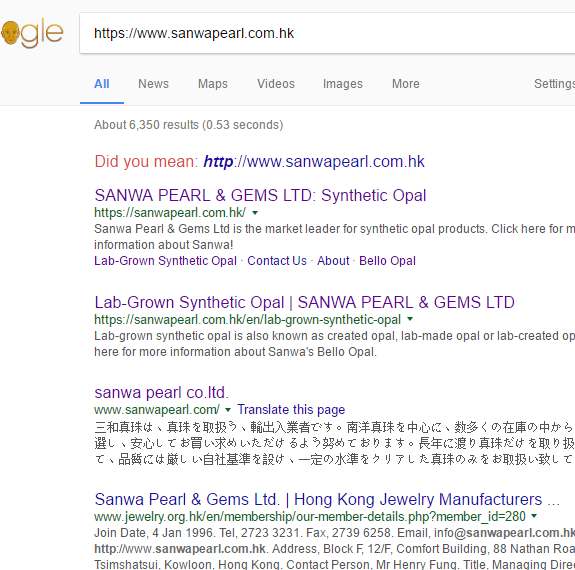Screen dimensions: 575x570
Task: Click snippet 'Lab-grown synthetic opal is also known as'
Action: [x=334, y=344]
